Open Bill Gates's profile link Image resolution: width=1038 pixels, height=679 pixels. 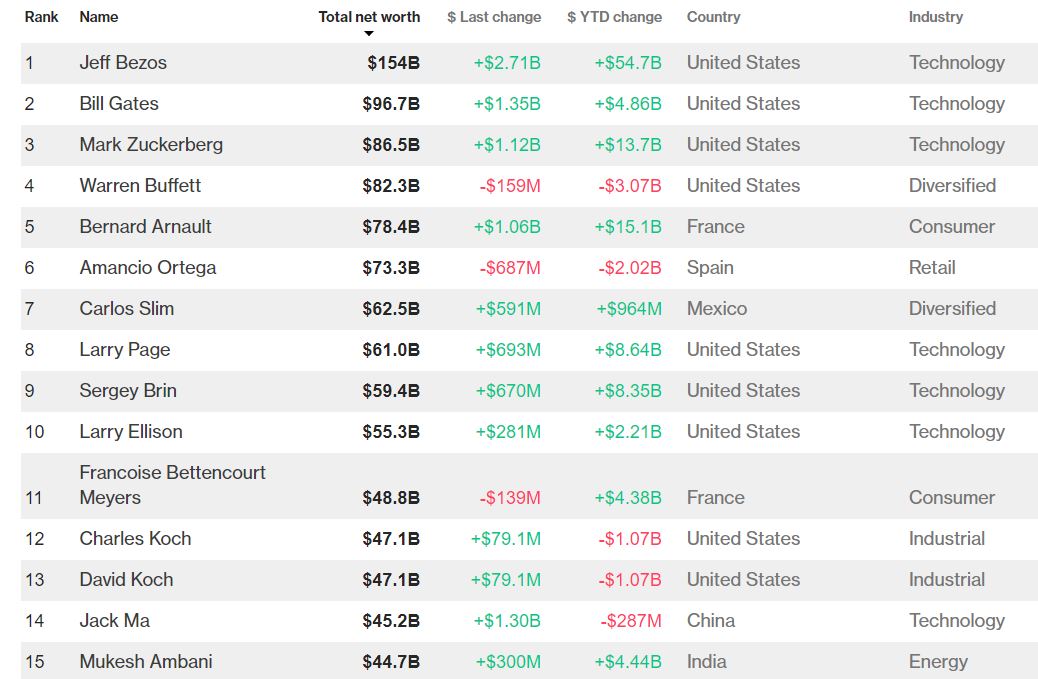119,104
